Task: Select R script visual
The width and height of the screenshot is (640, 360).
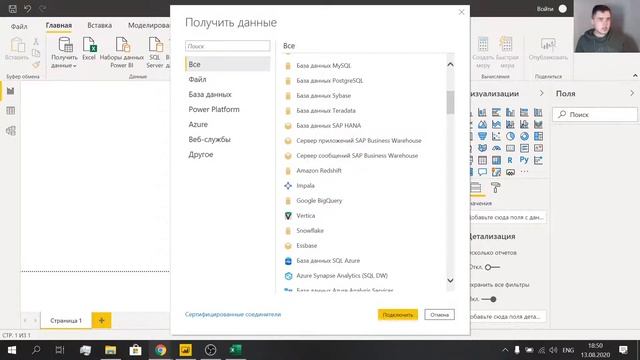Action: [510, 160]
